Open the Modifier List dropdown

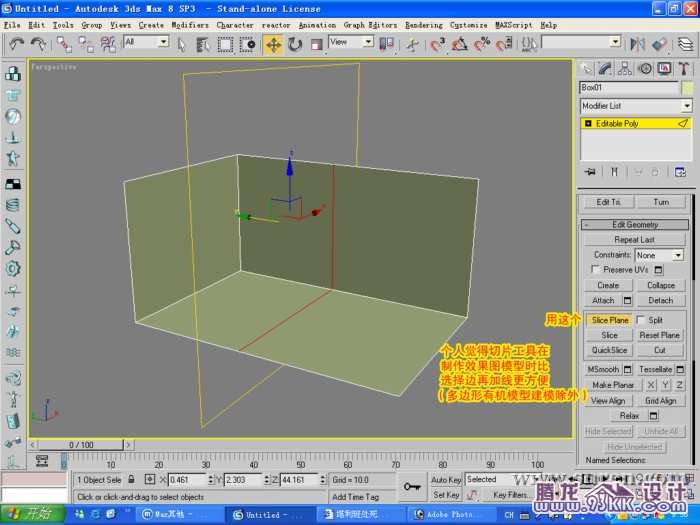pyautogui.click(x=687, y=106)
